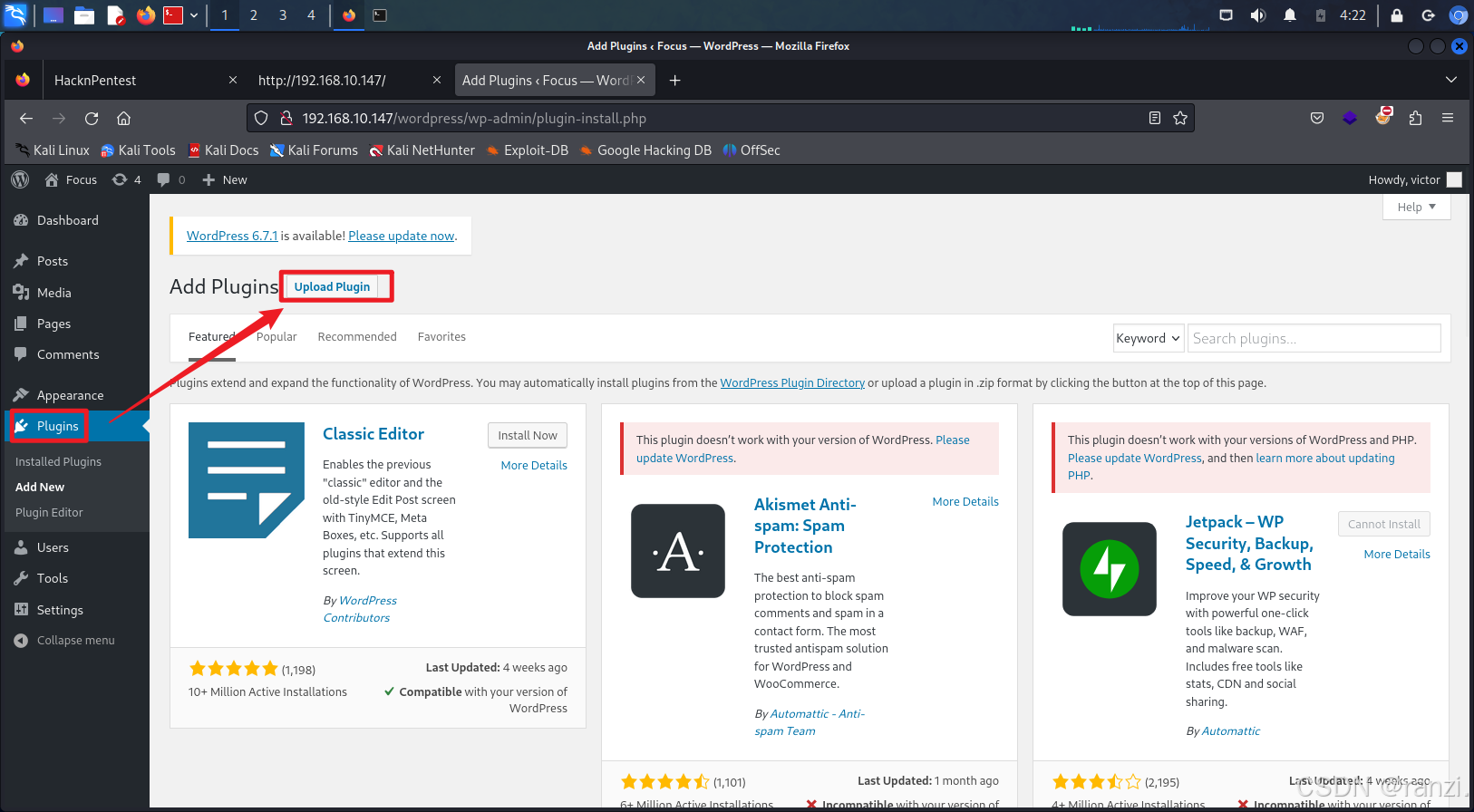Open the Plugin Editor submenu item

tap(49, 512)
